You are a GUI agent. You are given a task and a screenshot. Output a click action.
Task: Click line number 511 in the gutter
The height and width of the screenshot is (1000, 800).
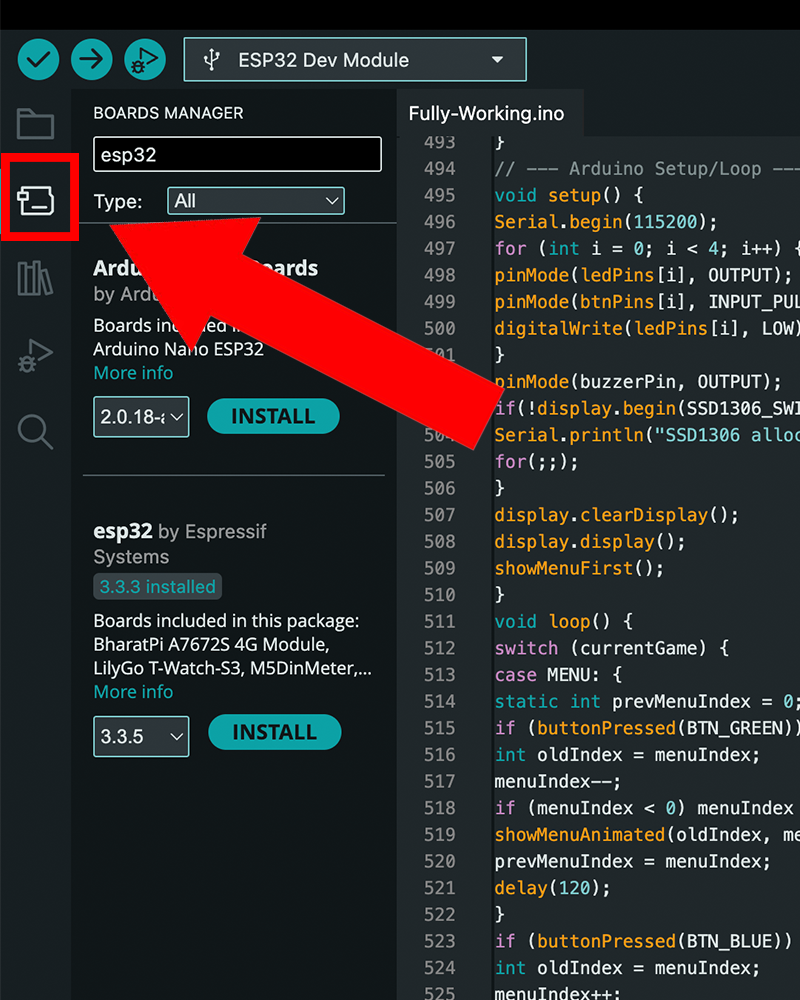coord(439,621)
